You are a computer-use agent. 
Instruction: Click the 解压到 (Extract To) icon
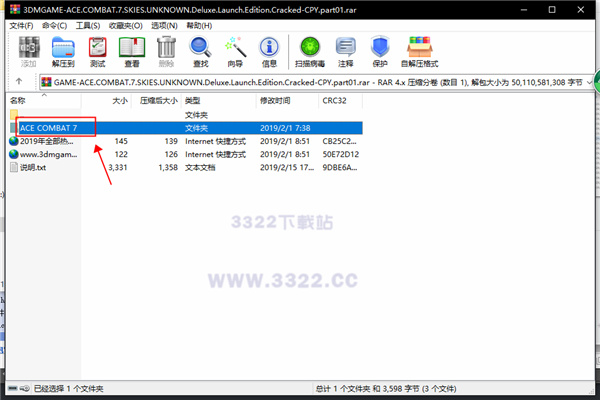(x=63, y=52)
